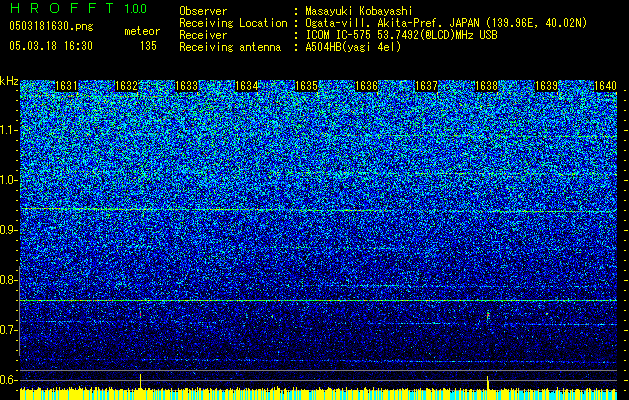The image size is (629, 400).
Task: Select the file name 0503181630.png
Action: point(51,26)
